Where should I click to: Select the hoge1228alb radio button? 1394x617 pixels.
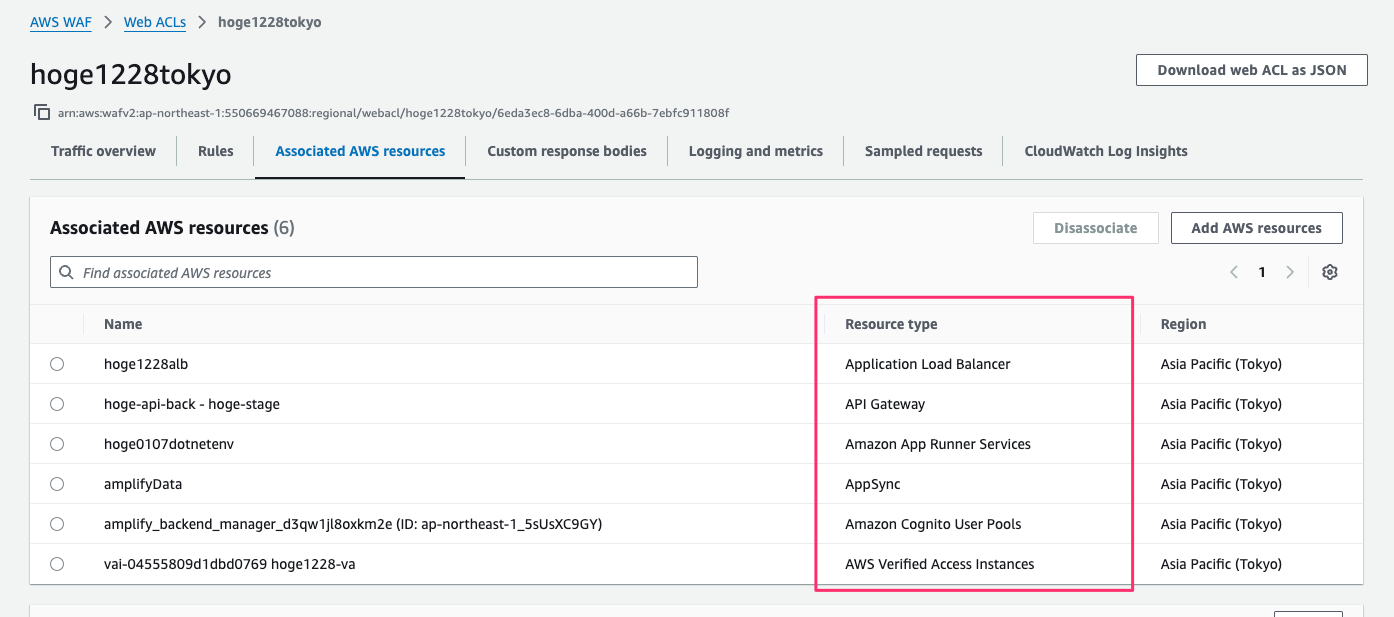coord(57,364)
